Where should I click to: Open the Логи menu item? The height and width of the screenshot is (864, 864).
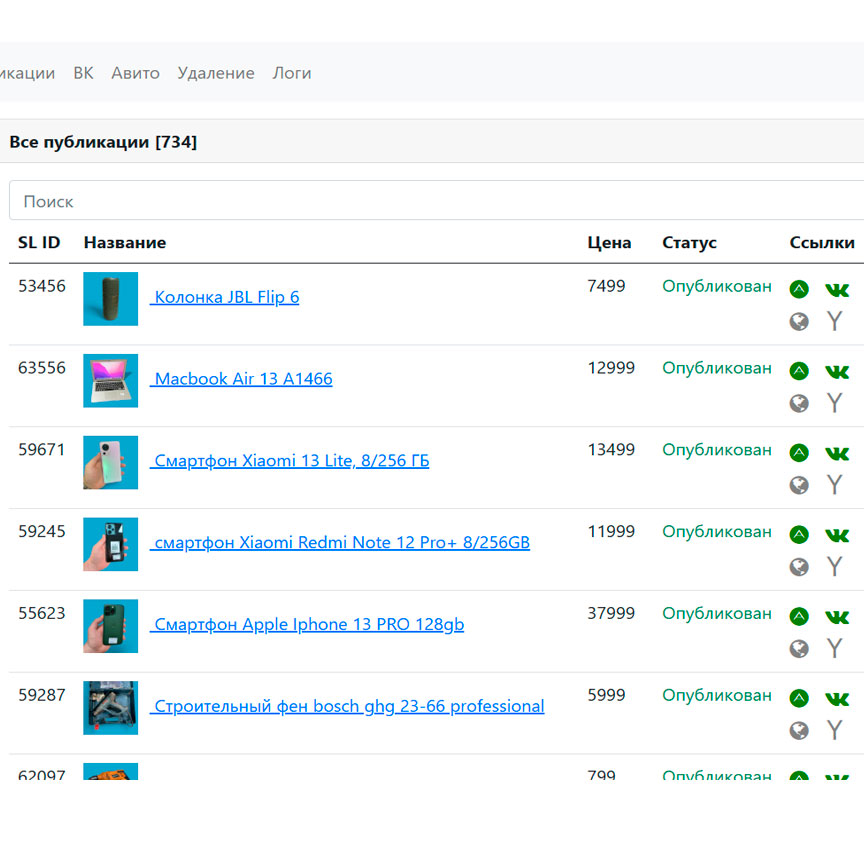(x=292, y=73)
